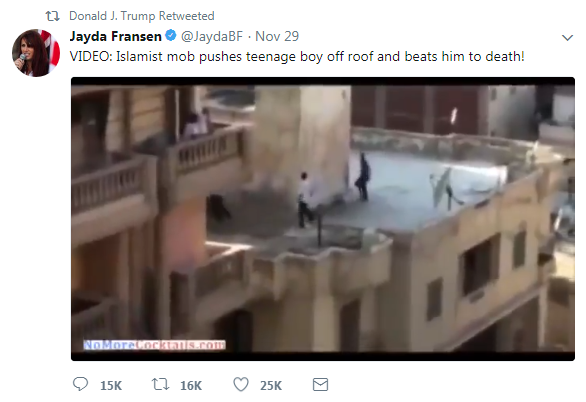Click the 16K retweets count

(x=191, y=385)
